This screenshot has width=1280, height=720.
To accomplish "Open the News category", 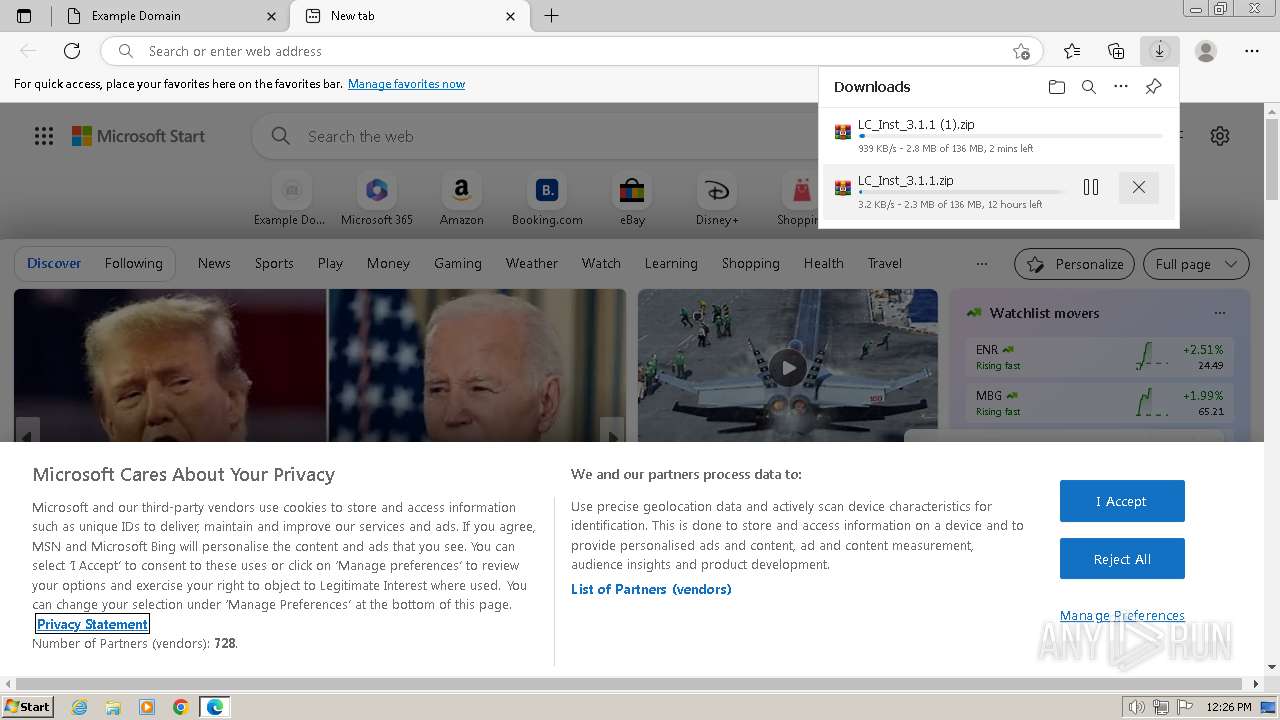I will coord(214,263).
